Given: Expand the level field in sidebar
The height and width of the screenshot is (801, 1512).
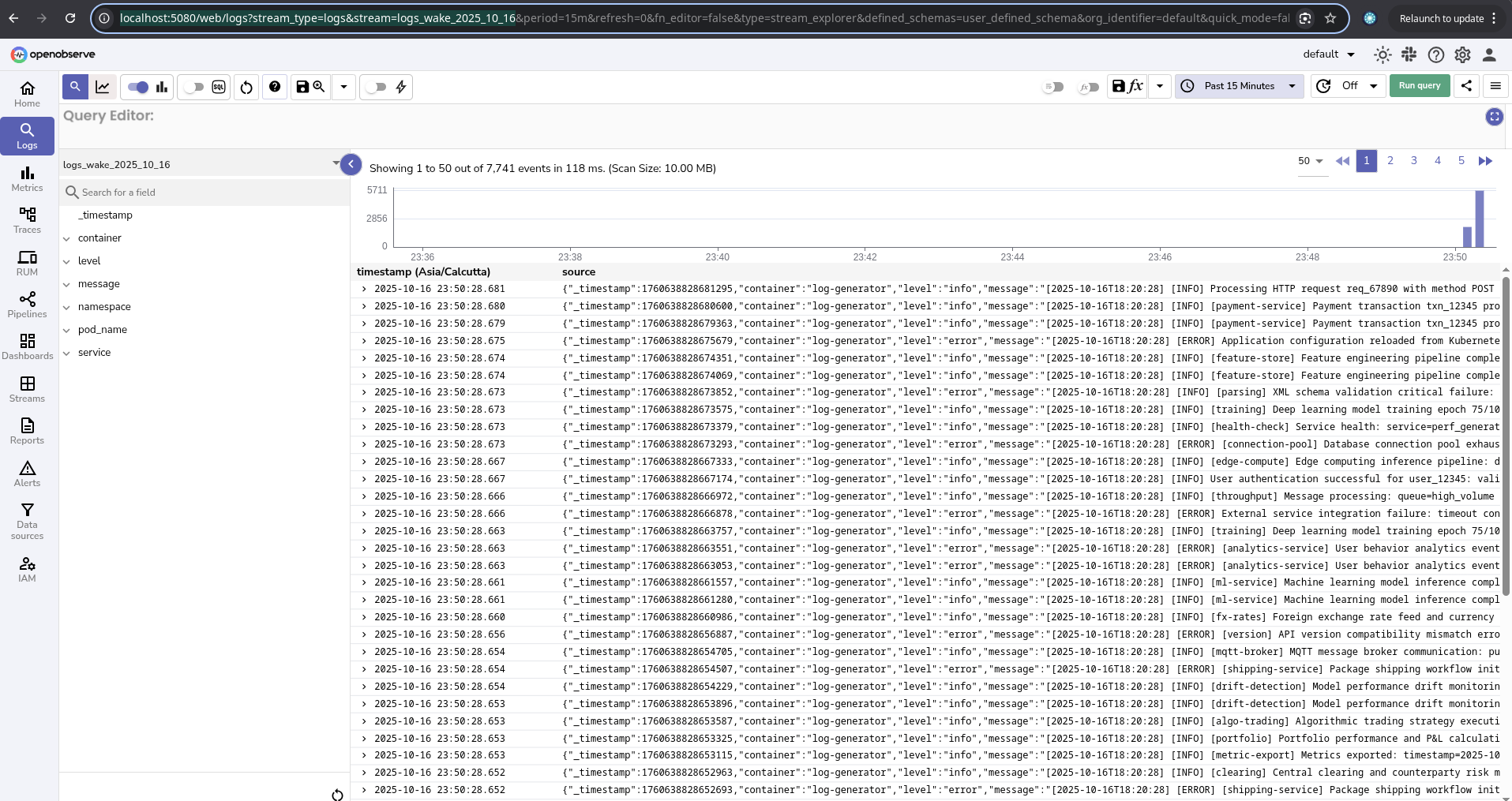Looking at the screenshot, I should (x=67, y=261).
